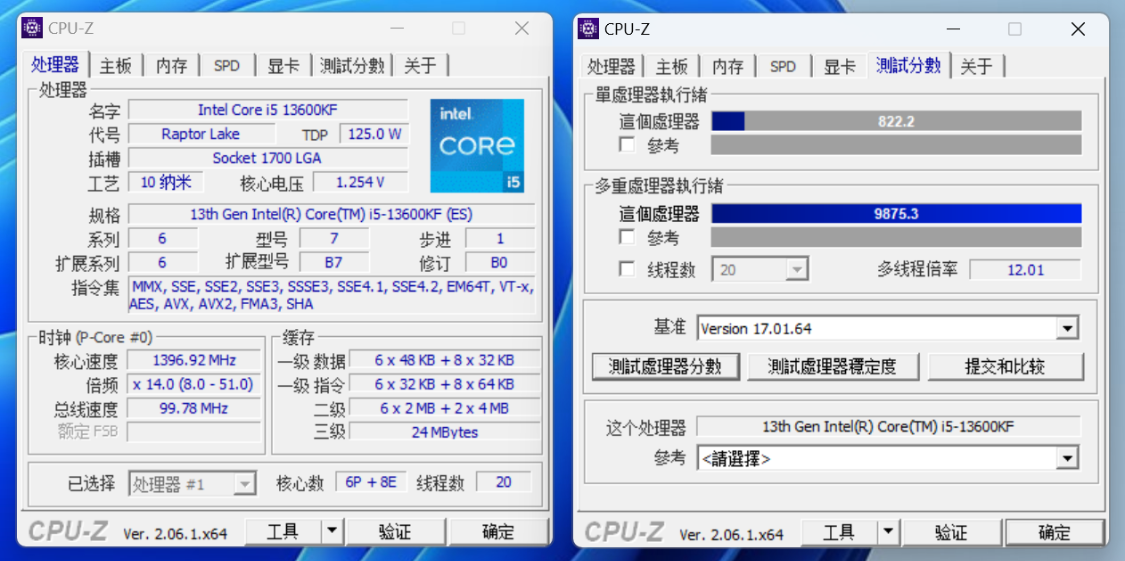The image size is (1125, 561).
Task: Click the 6 x 2 MB + 2 x 4 MB cache value
Action: pyautogui.click(x=444, y=408)
